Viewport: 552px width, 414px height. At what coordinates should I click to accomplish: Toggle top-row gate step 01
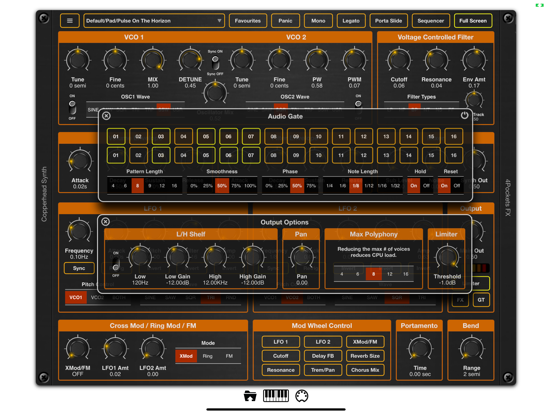(116, 136)
